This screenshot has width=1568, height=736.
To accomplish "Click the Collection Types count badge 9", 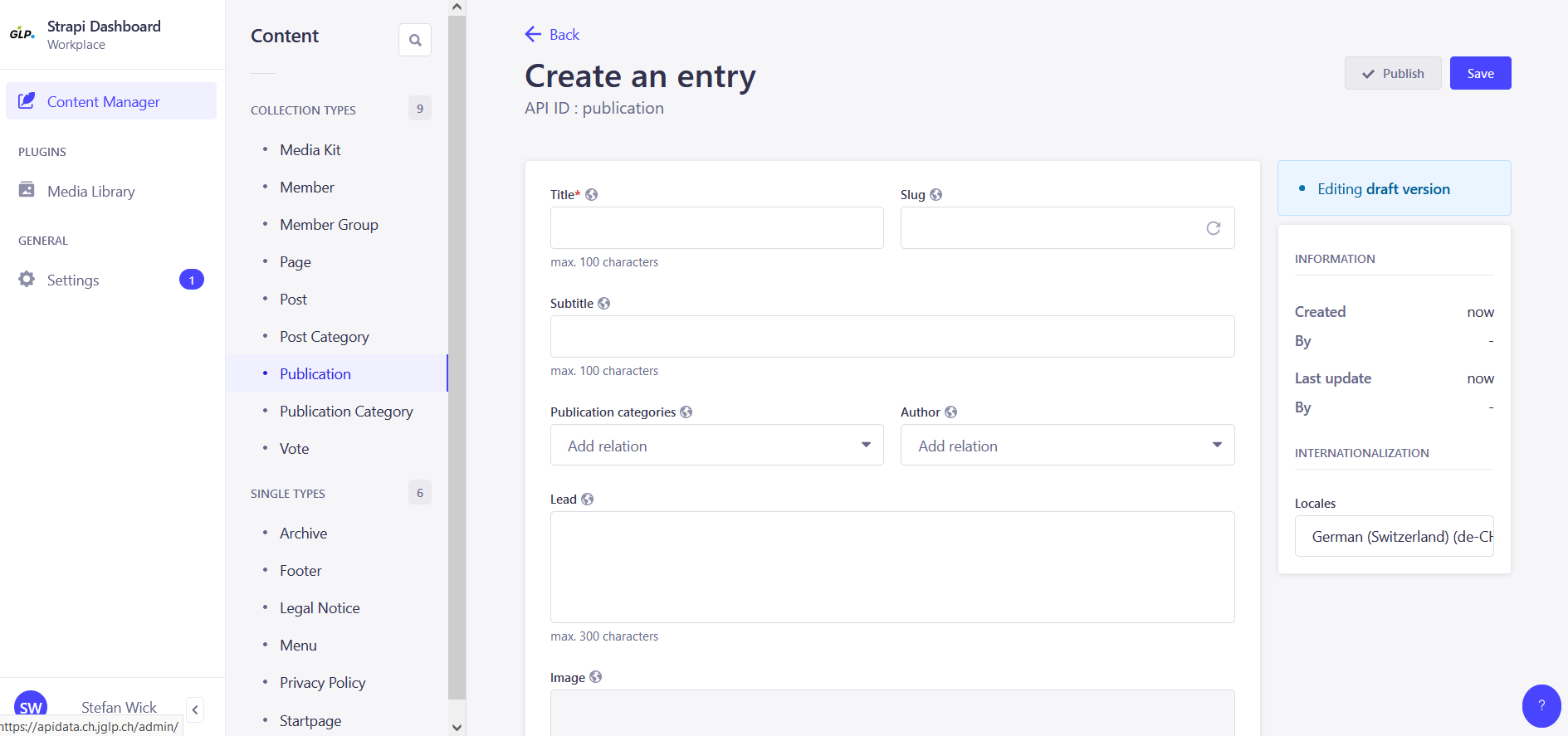I will (x=420, y=108).
